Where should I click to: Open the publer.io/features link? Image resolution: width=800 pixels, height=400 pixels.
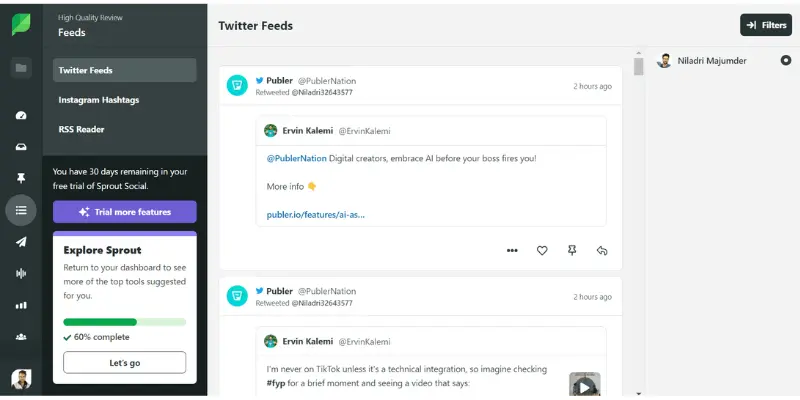pos(315,215)
